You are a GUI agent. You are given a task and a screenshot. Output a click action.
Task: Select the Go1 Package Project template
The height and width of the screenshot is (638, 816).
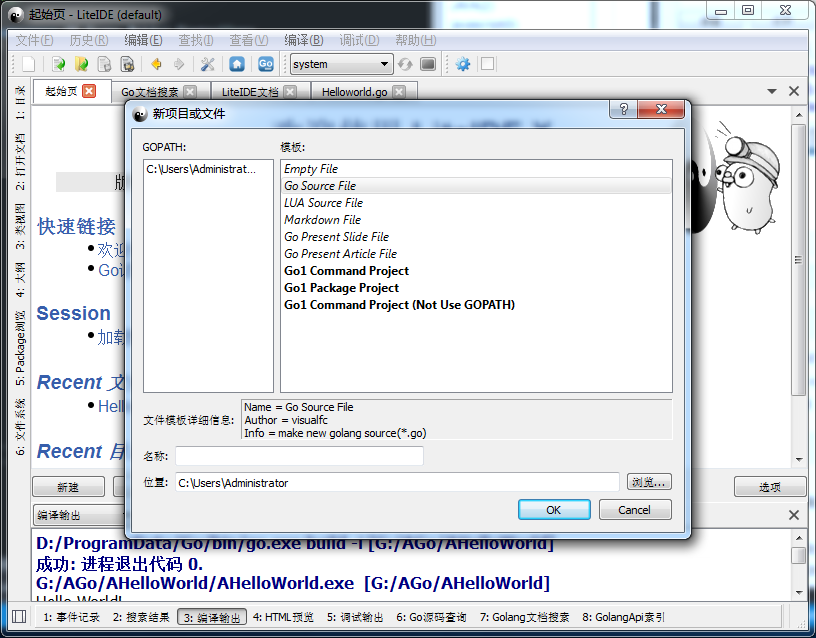(476, 288)
